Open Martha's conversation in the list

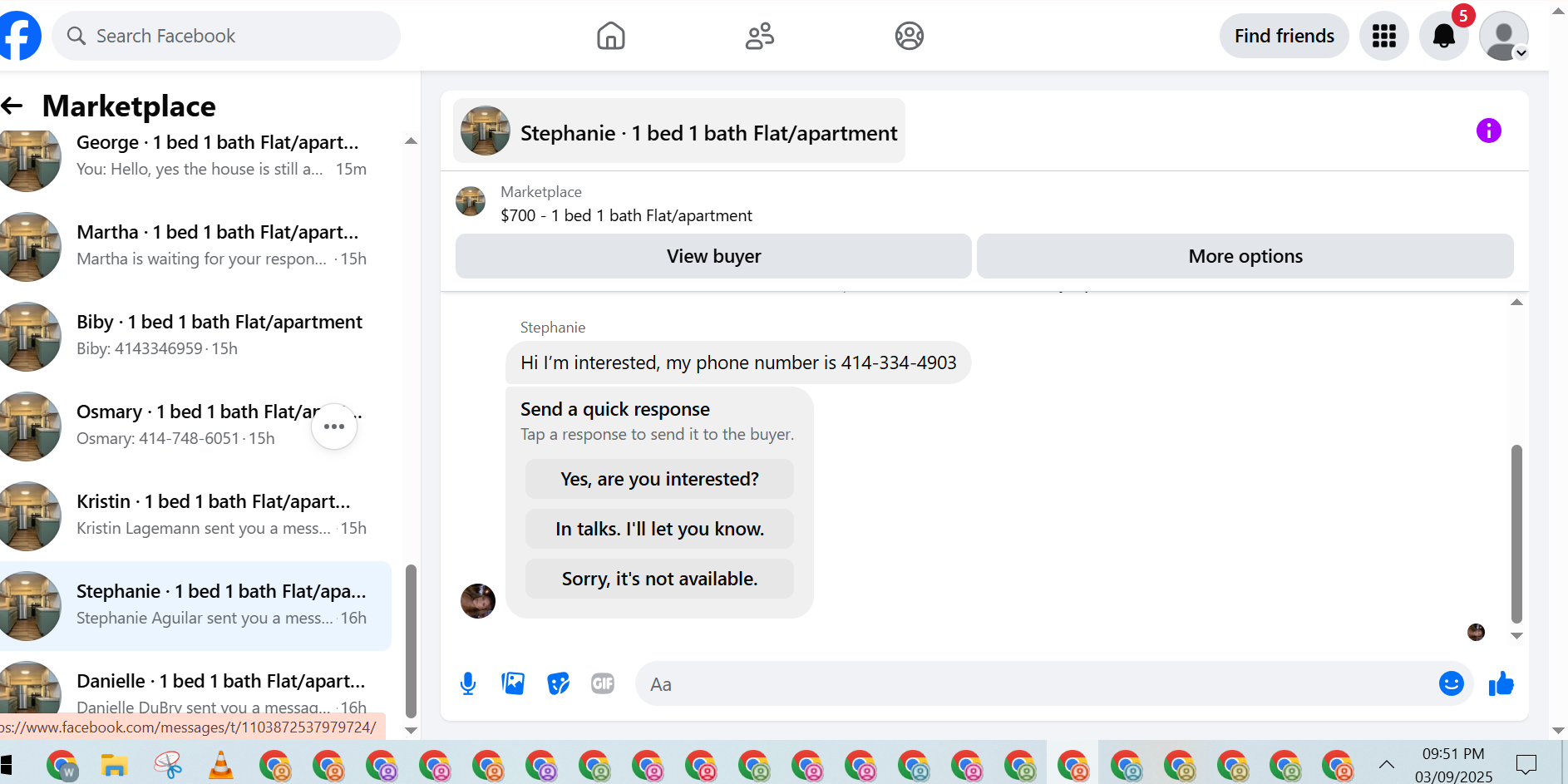pyautogui.click(x=195, y=246)
